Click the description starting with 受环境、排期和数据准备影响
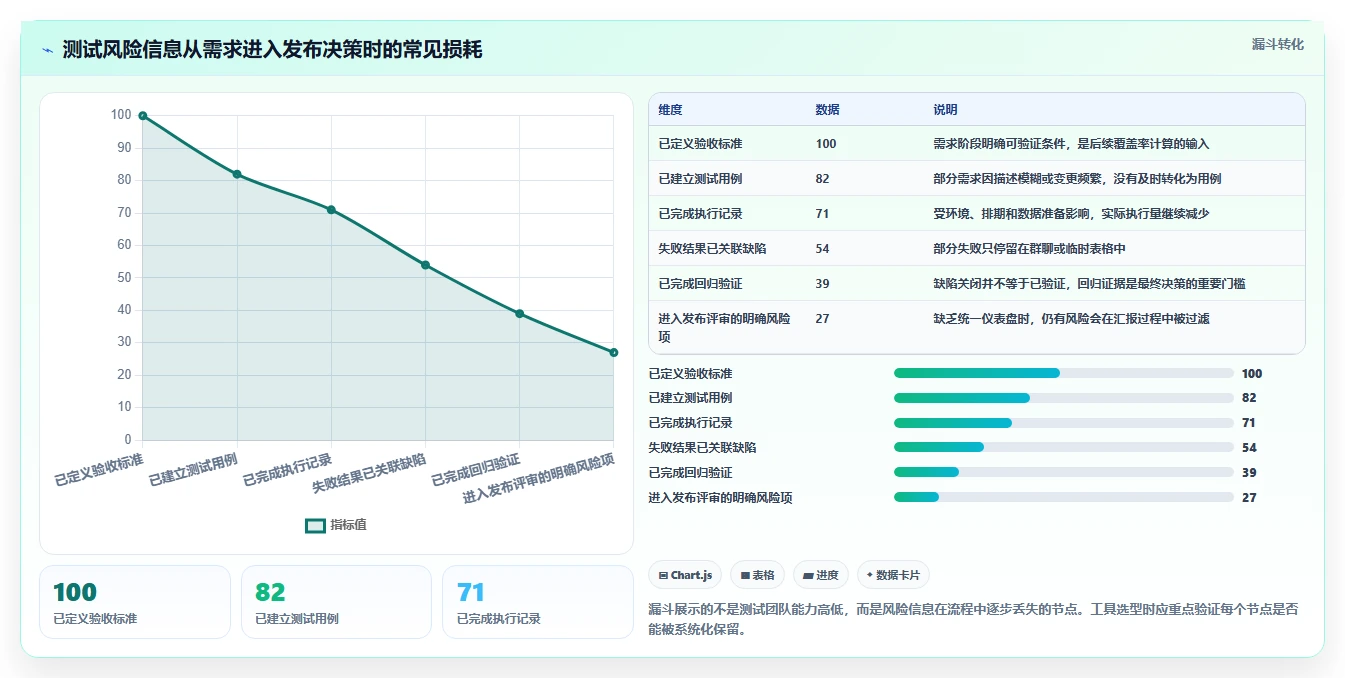The image size is (1345, 678). tap(1071, 214)
